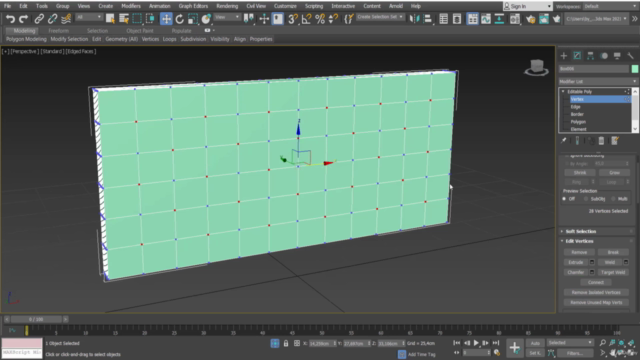The height and width of the screenshot is (360, 640).
Task: Switch to the Display command panel tab
Action: click(x=617, y=56)
